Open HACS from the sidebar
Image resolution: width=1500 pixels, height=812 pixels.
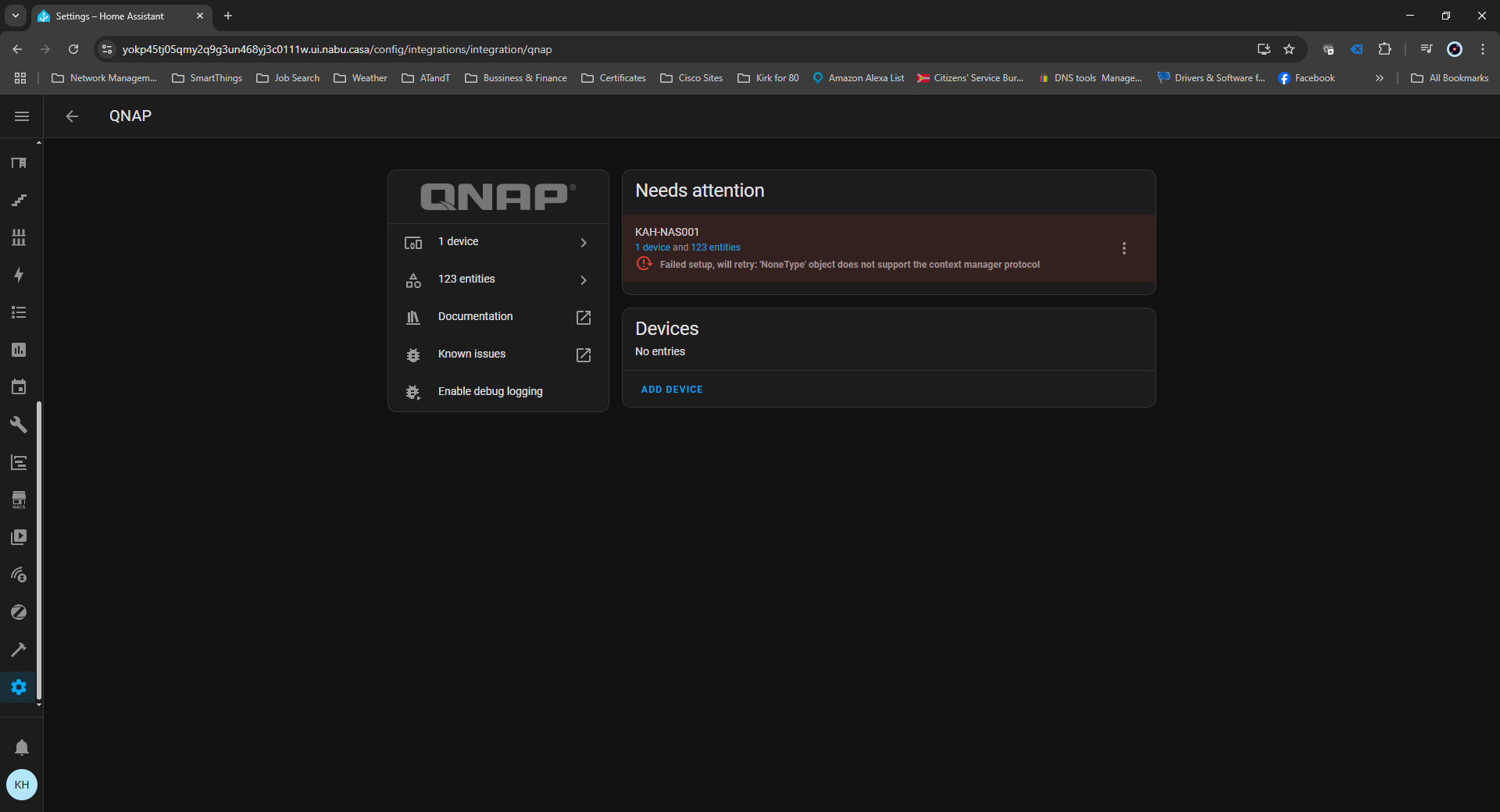(x=20, y=500)
